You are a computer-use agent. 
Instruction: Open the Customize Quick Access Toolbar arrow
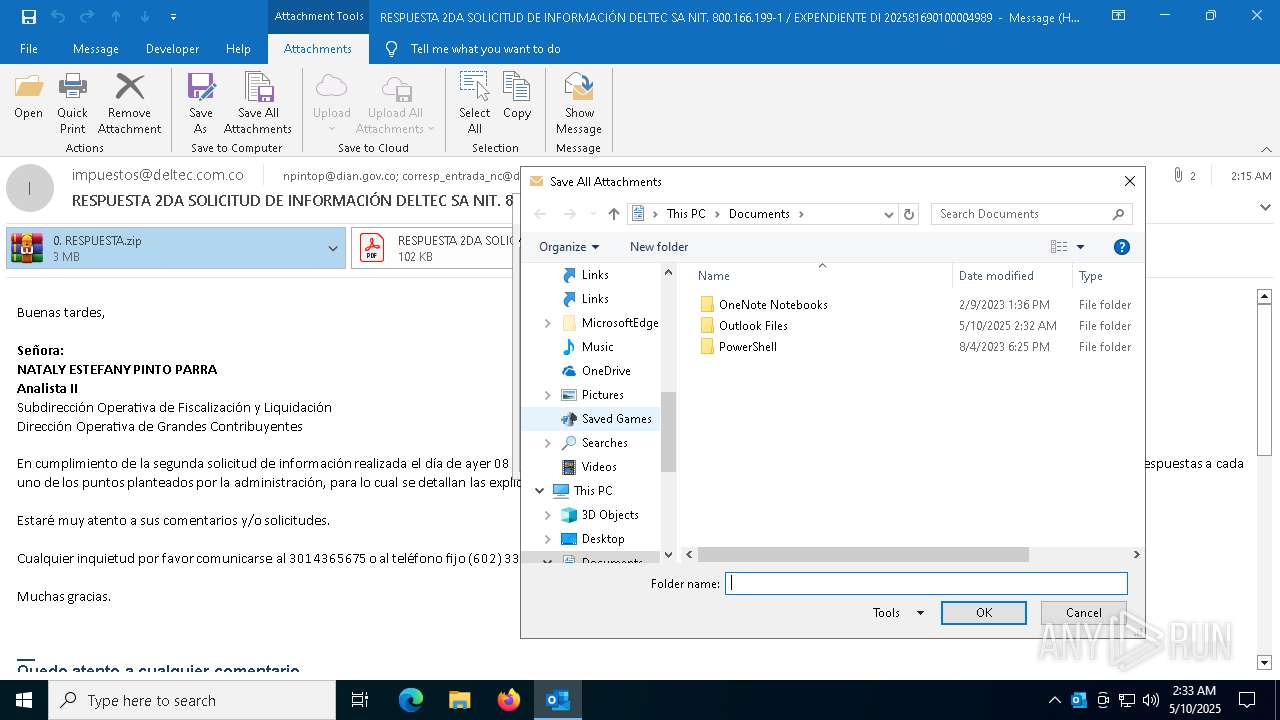pyautogui.click(x=173, y=16)
